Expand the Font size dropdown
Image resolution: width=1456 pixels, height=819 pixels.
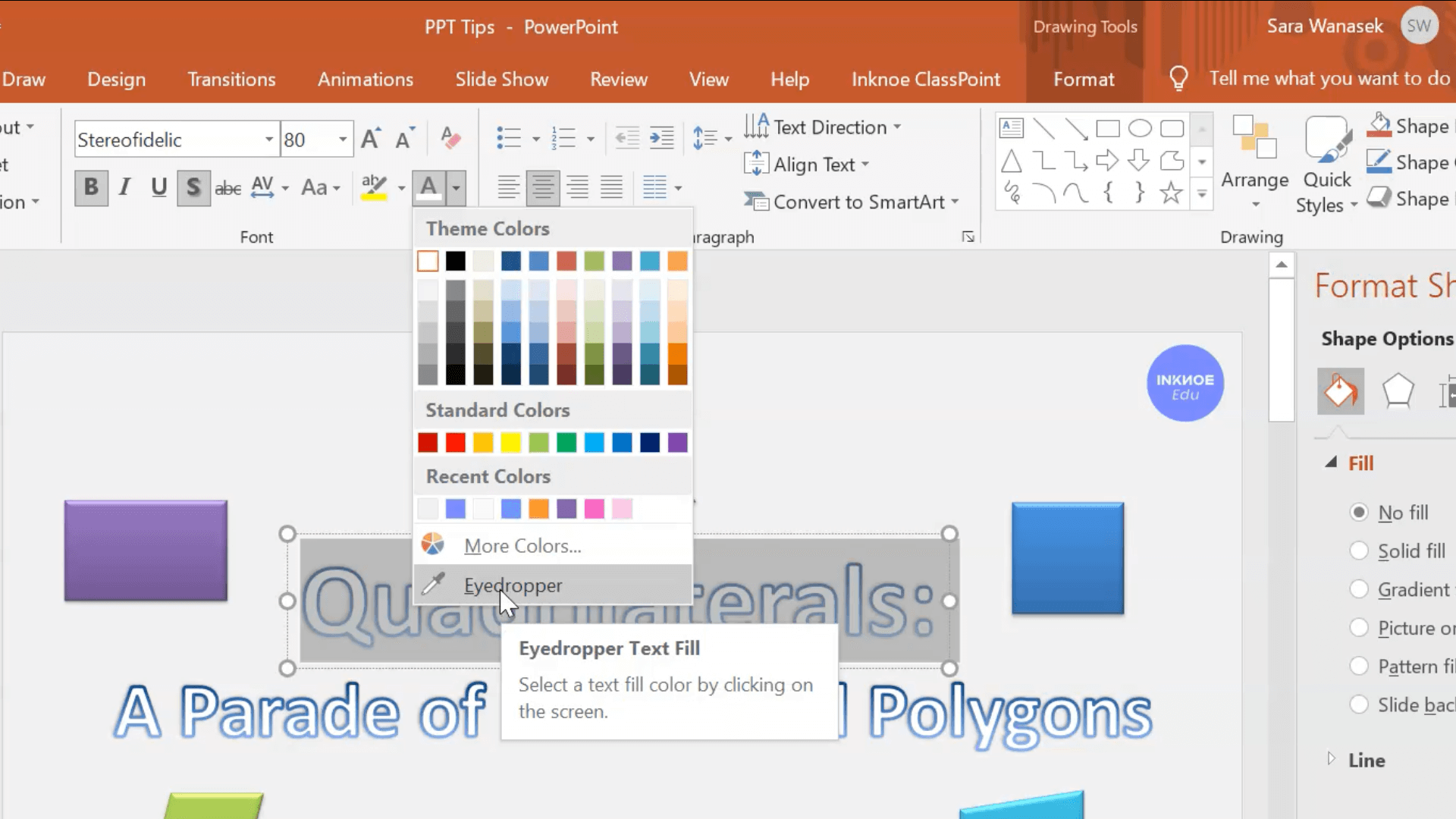coord(343,139)
